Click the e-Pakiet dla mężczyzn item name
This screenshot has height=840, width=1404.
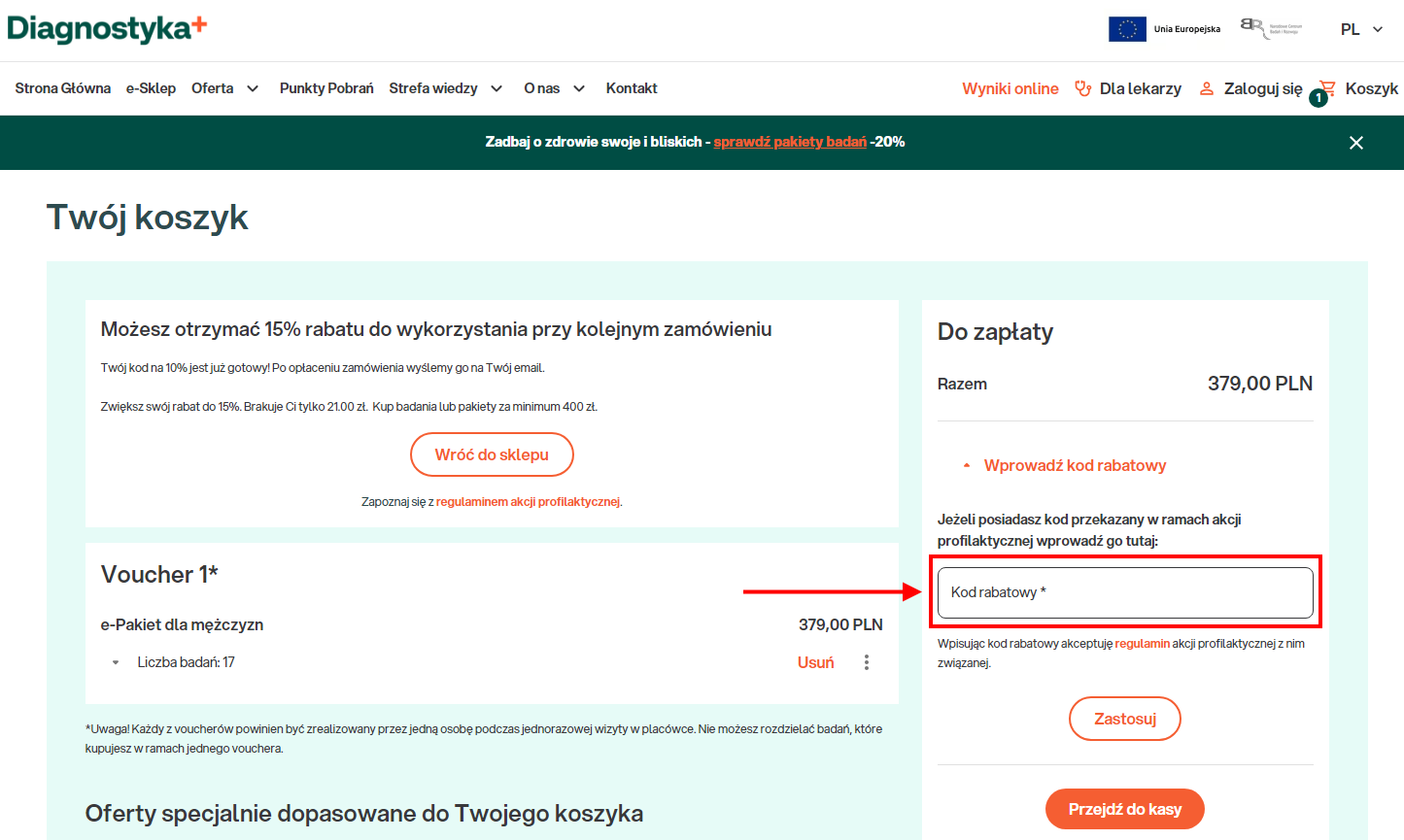[x=182, y=624]
